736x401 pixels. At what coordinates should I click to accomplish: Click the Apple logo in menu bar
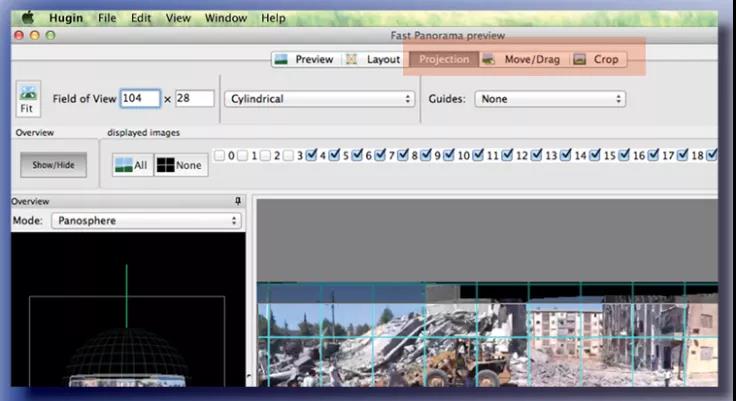coord(28,17)
